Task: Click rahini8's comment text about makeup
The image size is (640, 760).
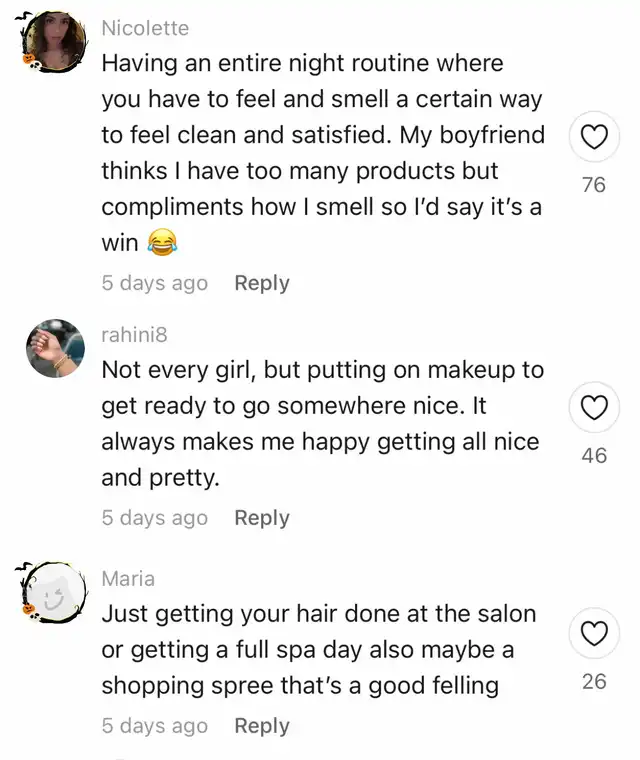Action: tap(320, 424)
